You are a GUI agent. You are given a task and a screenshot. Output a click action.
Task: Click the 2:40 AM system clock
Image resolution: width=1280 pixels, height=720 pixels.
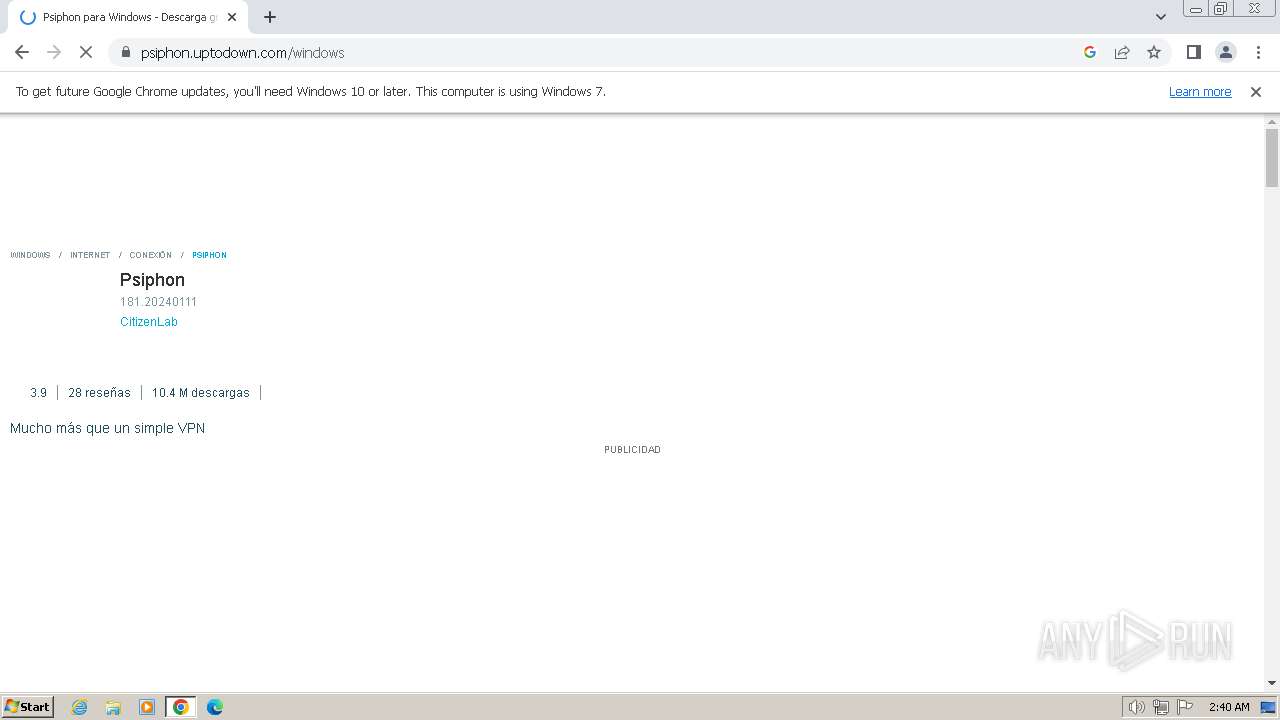tap(1229, 707)
